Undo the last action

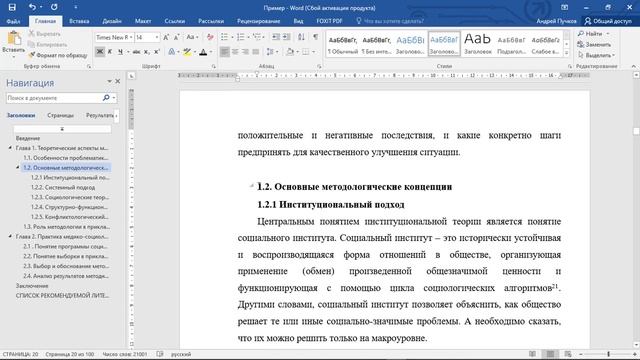coord(32,7)
